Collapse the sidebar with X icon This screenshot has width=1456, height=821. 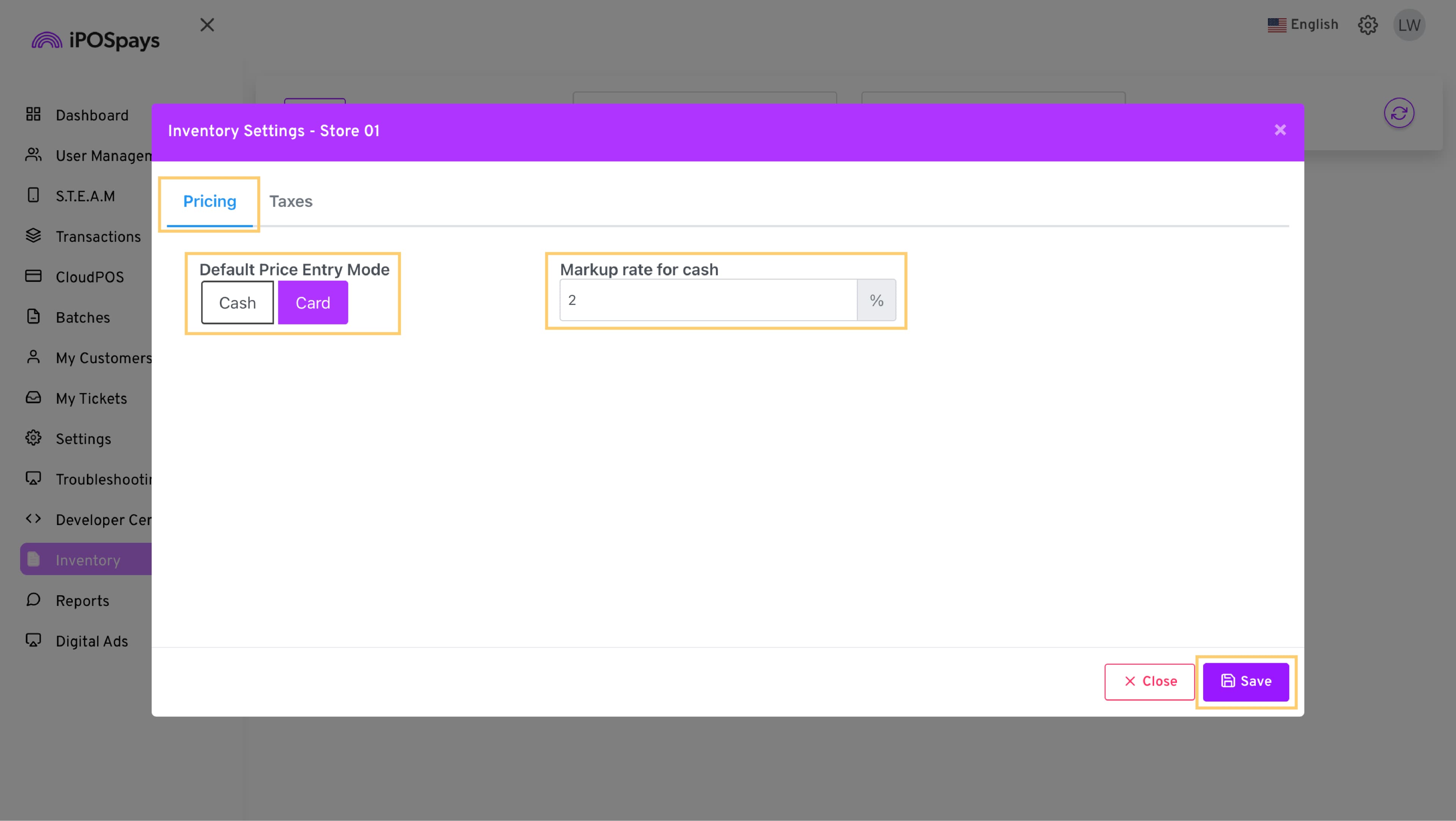(207, 25)
